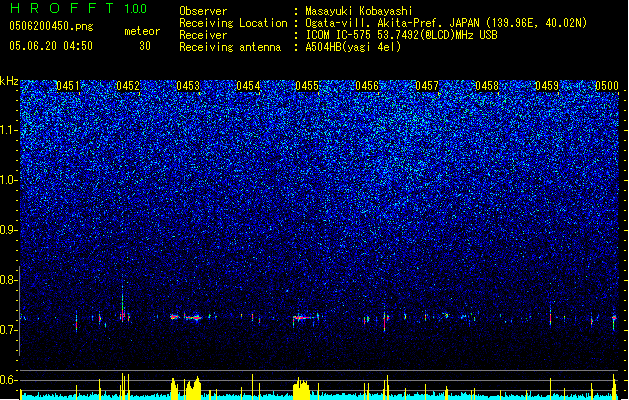629x400 pixels.
Task: Click the 0451 time marker
Action: point(68,86)
